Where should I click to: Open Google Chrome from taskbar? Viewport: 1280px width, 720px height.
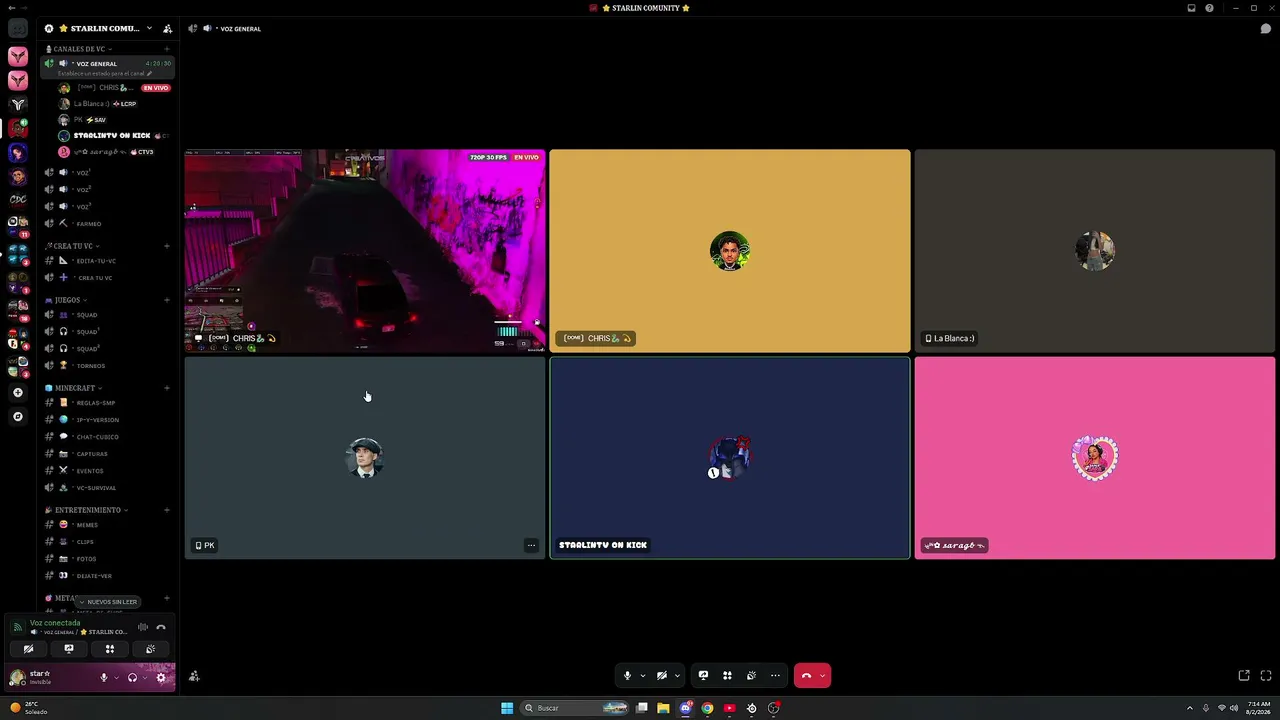[x=707, y=708]
